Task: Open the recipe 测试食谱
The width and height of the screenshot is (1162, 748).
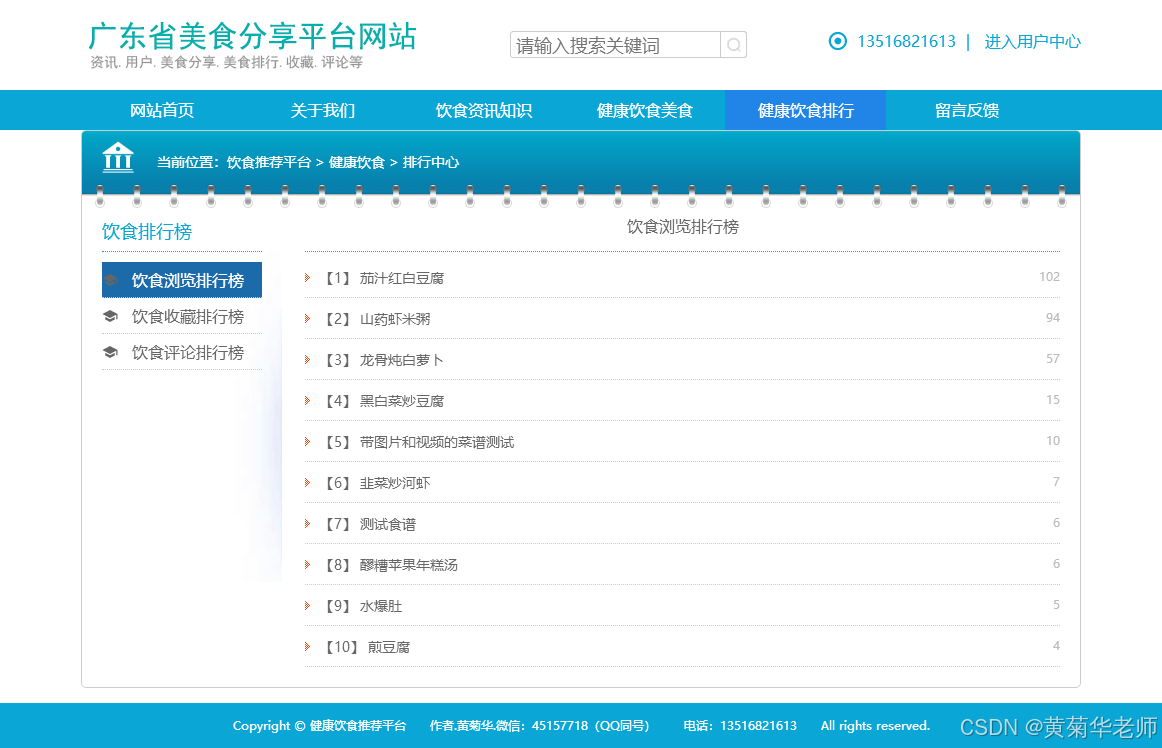Action: point(388,524)
